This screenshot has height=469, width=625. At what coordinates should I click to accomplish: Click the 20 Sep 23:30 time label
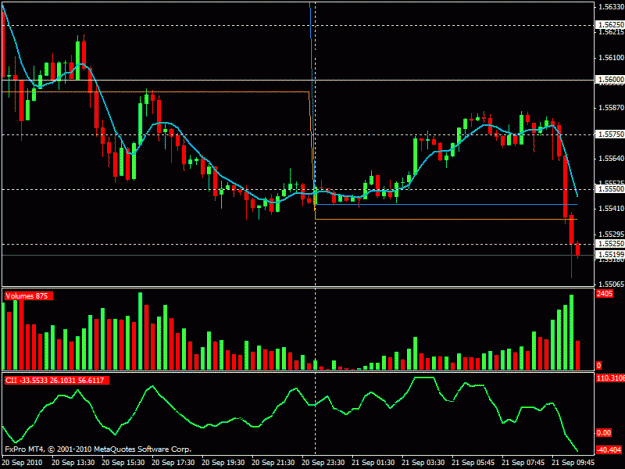pyautogui.click(x=323, y=463)
